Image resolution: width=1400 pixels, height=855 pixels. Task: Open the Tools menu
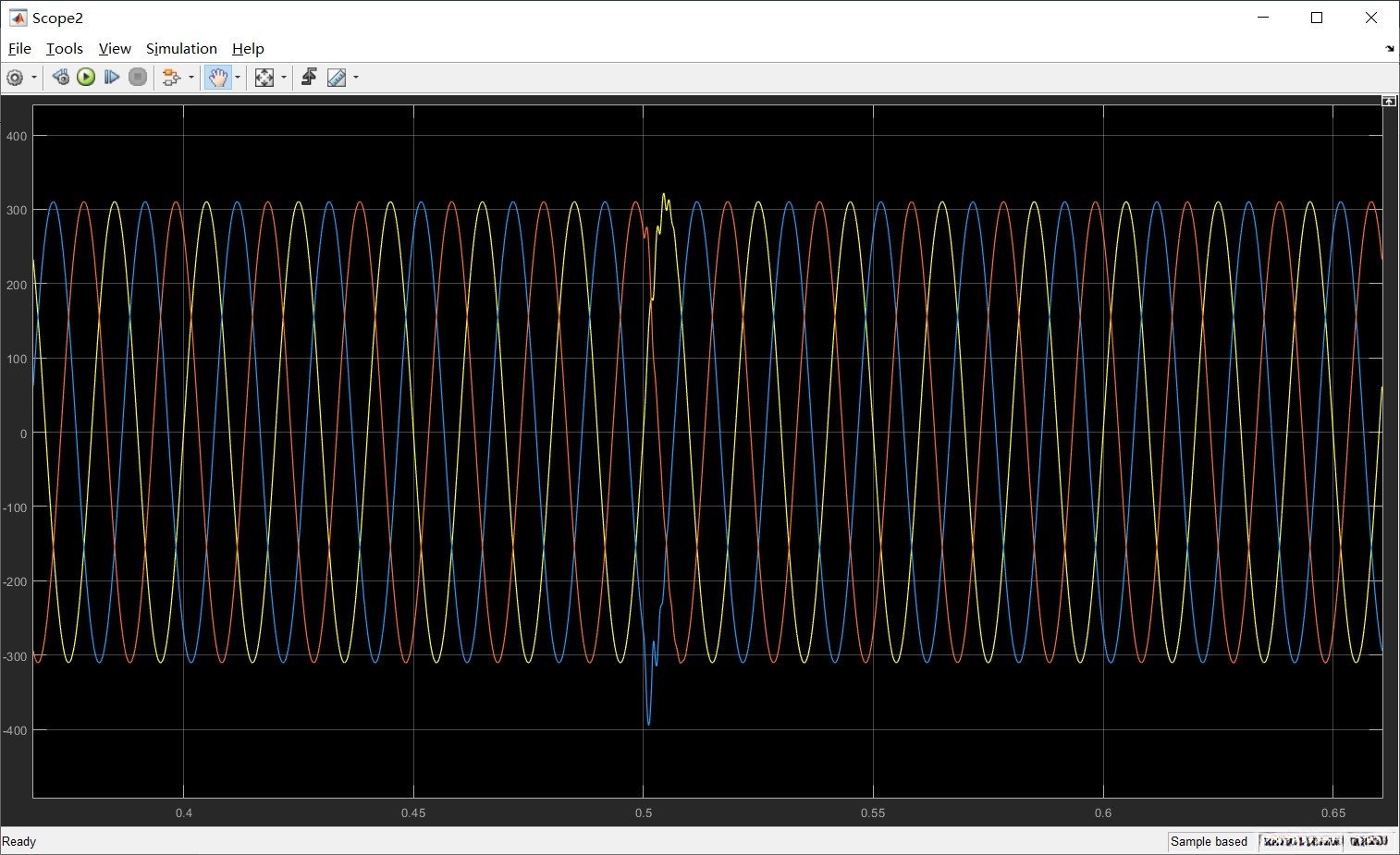pos(65,48)
